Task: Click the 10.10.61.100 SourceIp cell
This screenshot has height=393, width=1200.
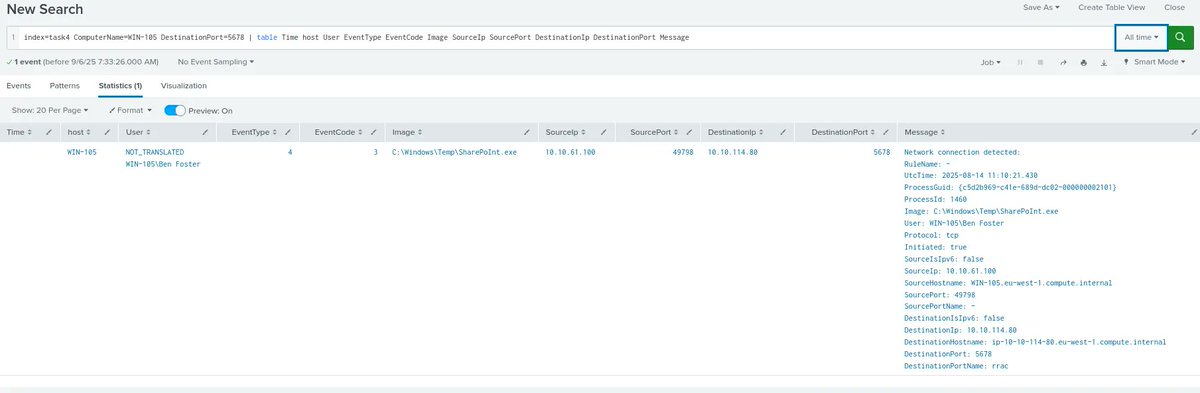Action: coord(570,152)
